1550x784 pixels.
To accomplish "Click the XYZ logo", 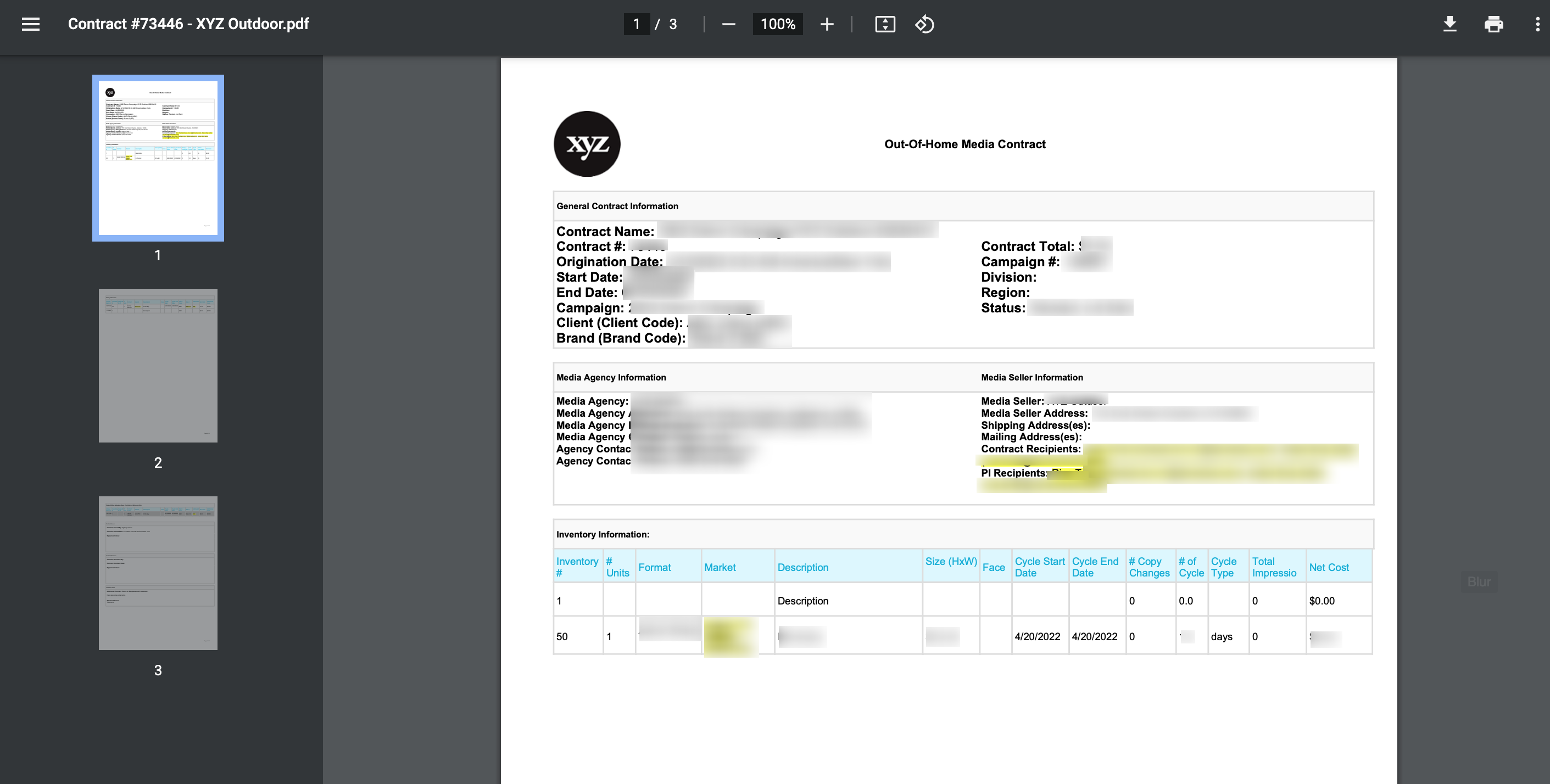I will [587, 144].
